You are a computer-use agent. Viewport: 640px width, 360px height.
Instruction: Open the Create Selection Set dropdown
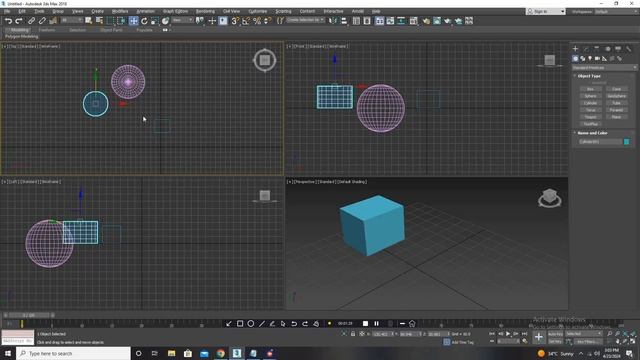pyautogui.click(x=305, y=20)
